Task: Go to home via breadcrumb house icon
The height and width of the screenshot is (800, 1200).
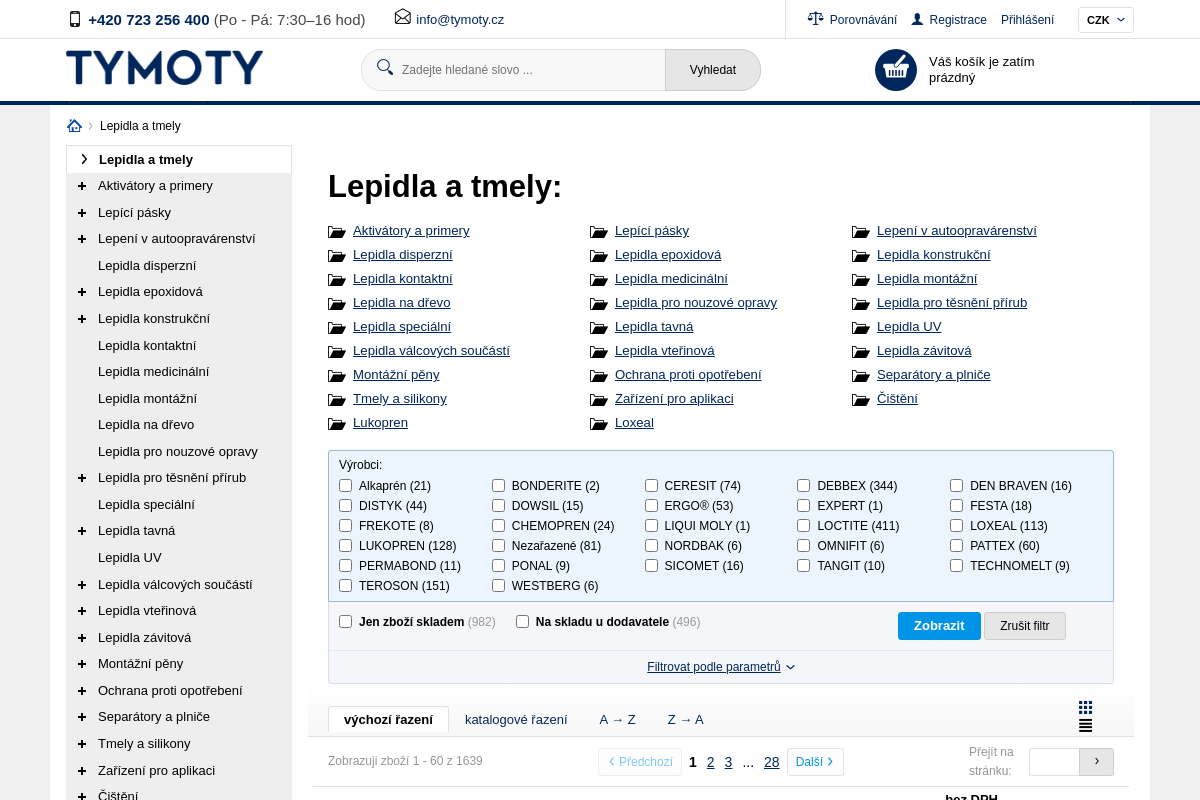Action: [75, 126]
